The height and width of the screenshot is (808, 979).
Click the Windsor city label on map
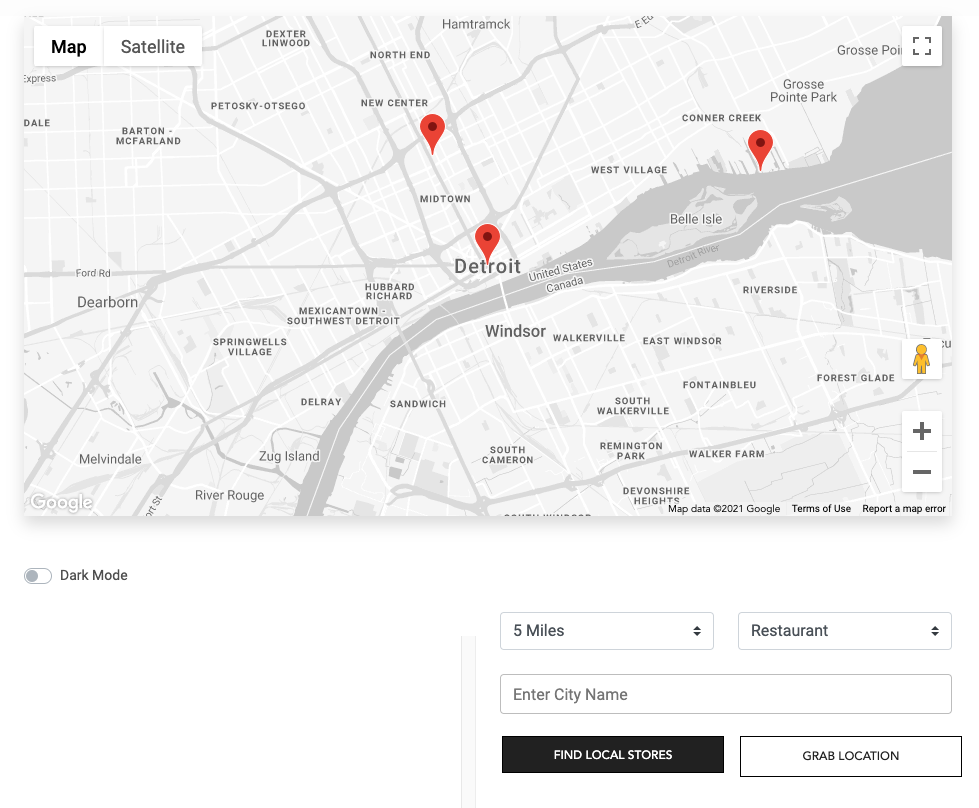tap(515, 331)
